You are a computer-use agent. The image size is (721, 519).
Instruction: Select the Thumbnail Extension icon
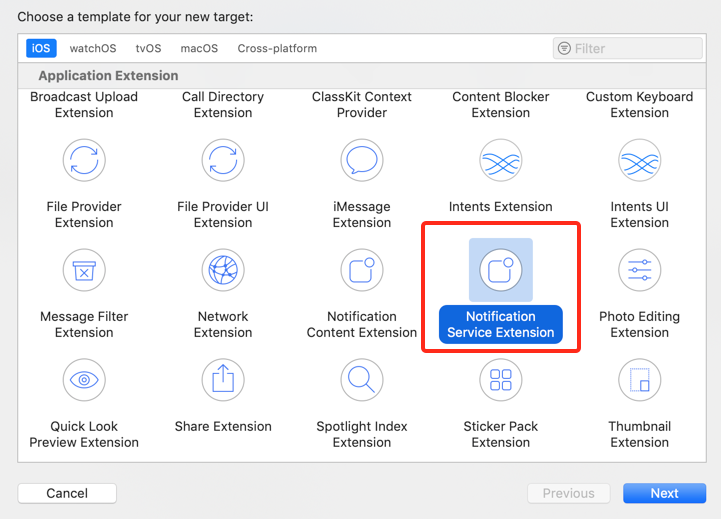(x=640, y=380)
